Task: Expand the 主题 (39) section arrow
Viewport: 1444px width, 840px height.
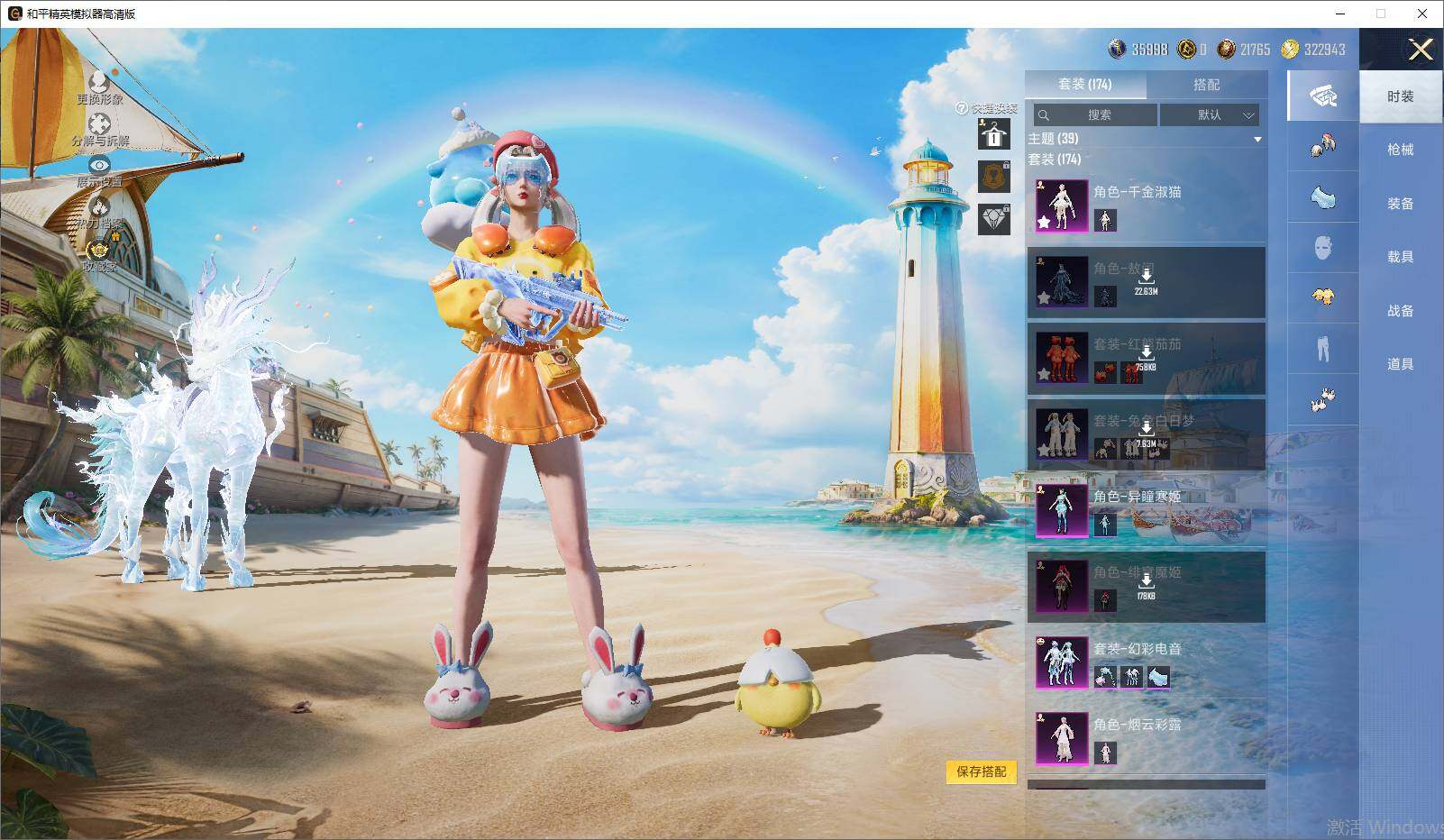Action: pyautogui.click(x=1257, y=140)
